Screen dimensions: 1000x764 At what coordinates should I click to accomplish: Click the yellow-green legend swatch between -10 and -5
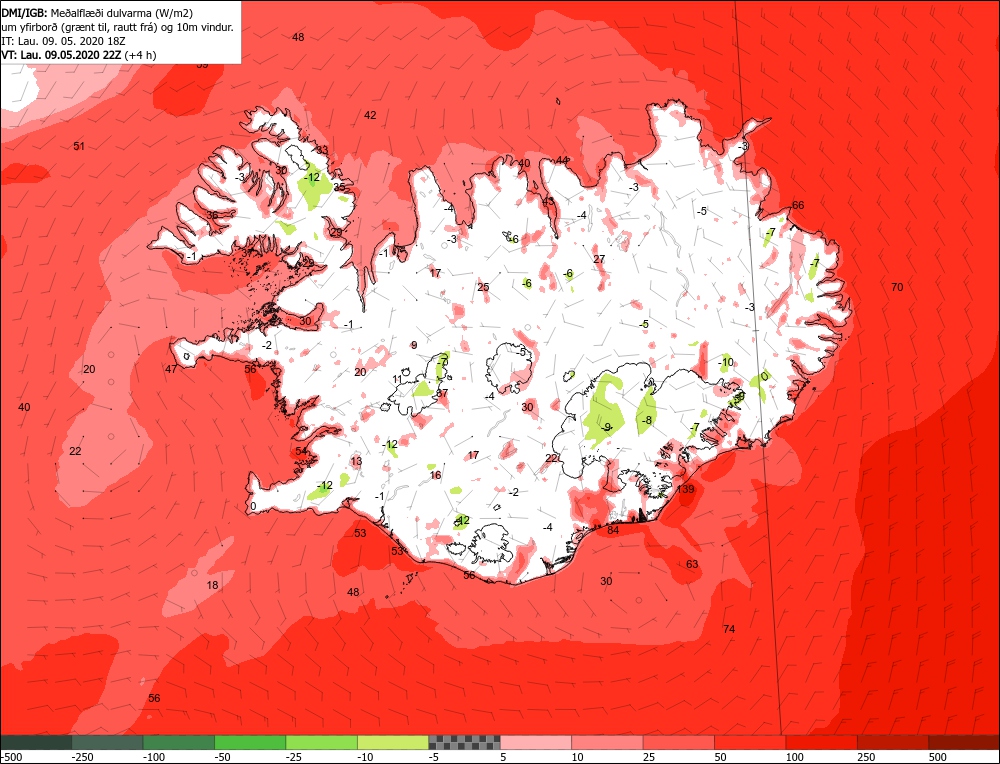(393, 742)
